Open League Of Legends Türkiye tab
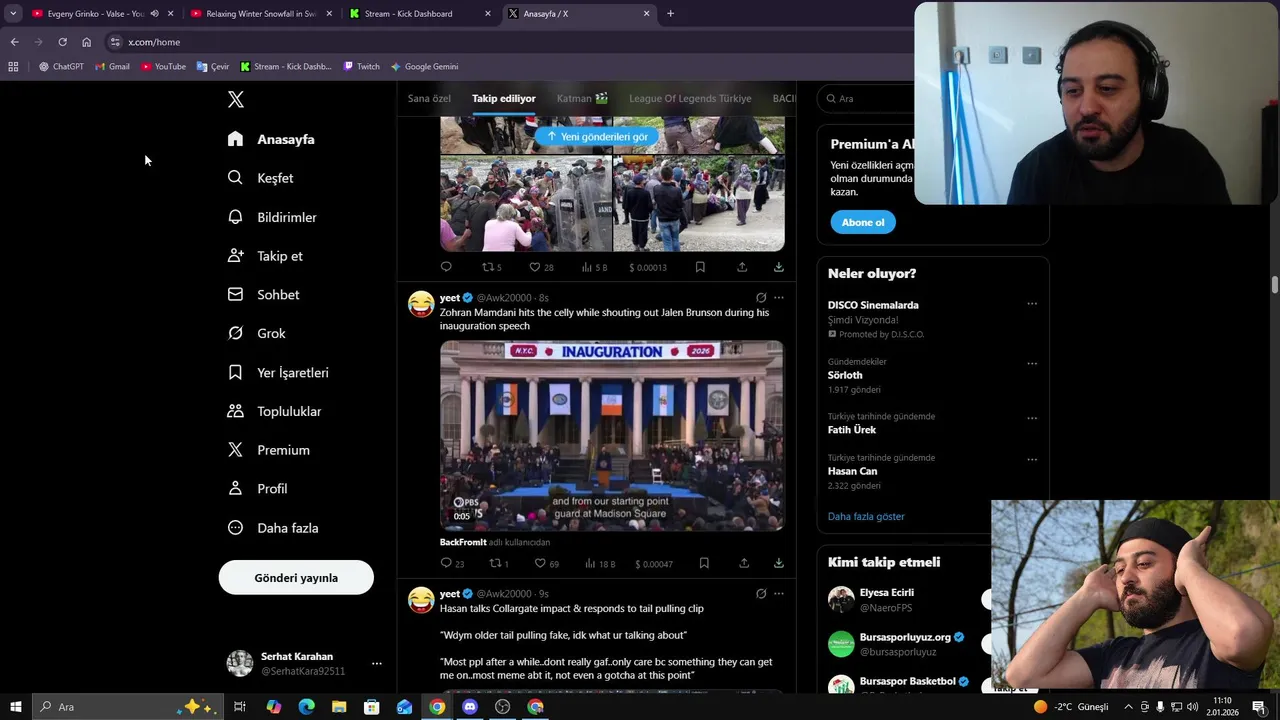Screen dimensions: 1280x720 690,98
